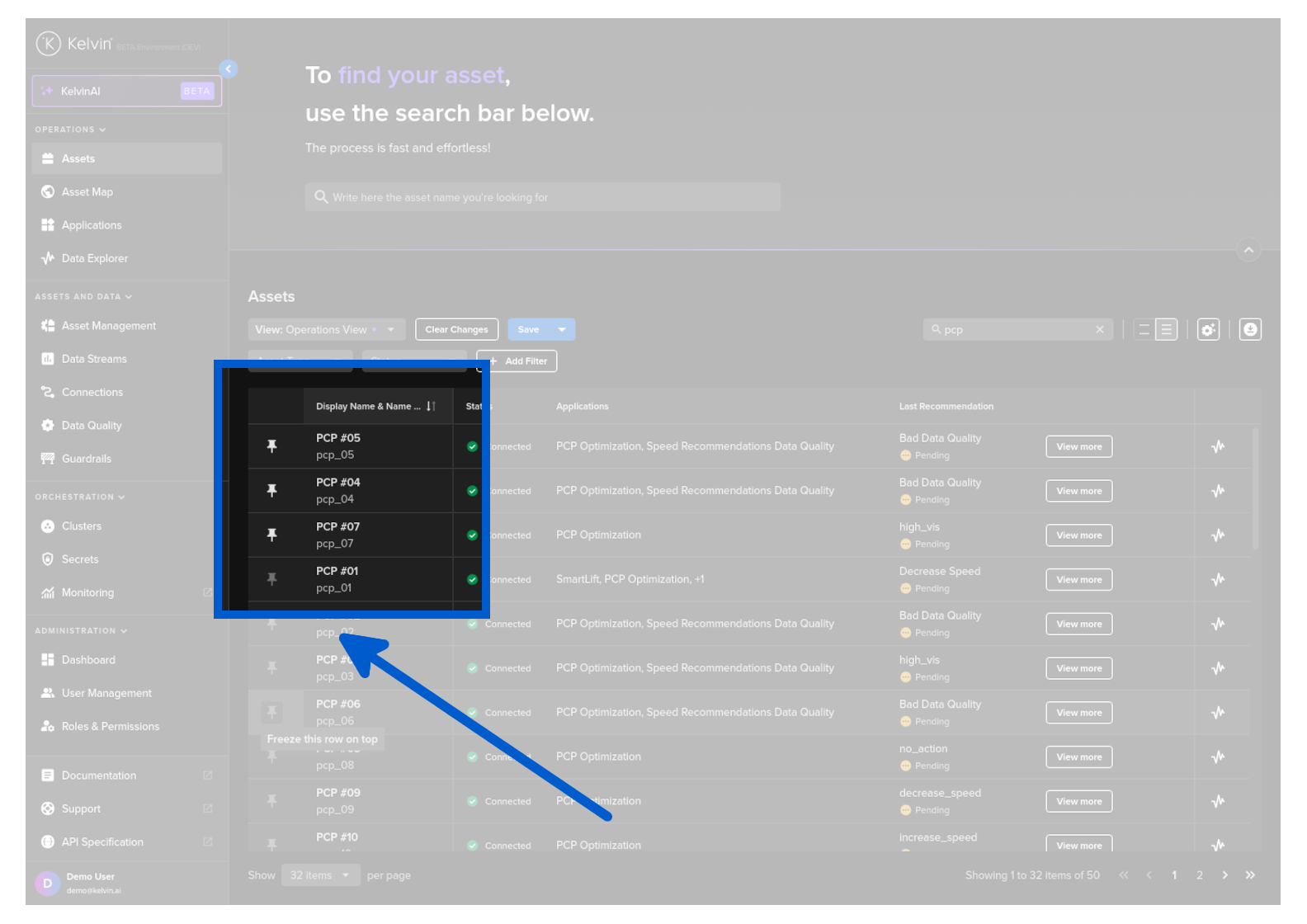
Task: Expand the Save button dropdown arrow
Action: point(562,330)
